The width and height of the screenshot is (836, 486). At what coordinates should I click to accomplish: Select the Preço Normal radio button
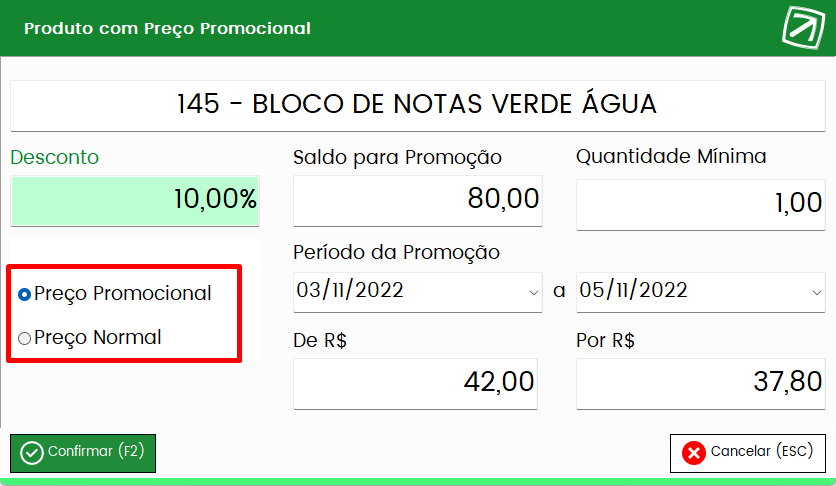click(25, 338)
